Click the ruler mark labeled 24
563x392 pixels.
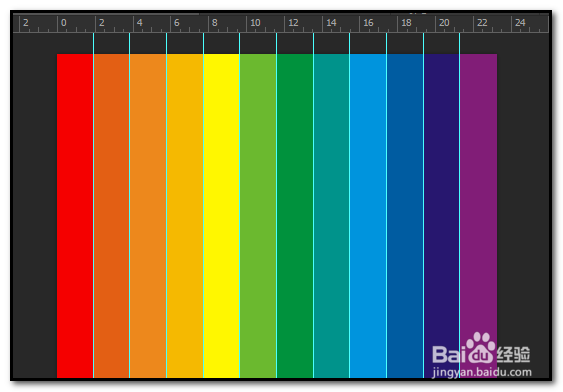pos(520,23)
